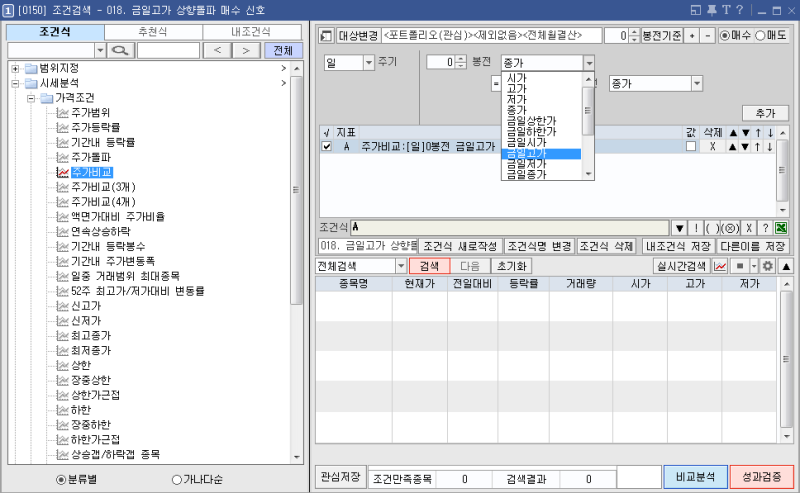
Task: Switch to the 추천식 tab
Action: (153, 32)
